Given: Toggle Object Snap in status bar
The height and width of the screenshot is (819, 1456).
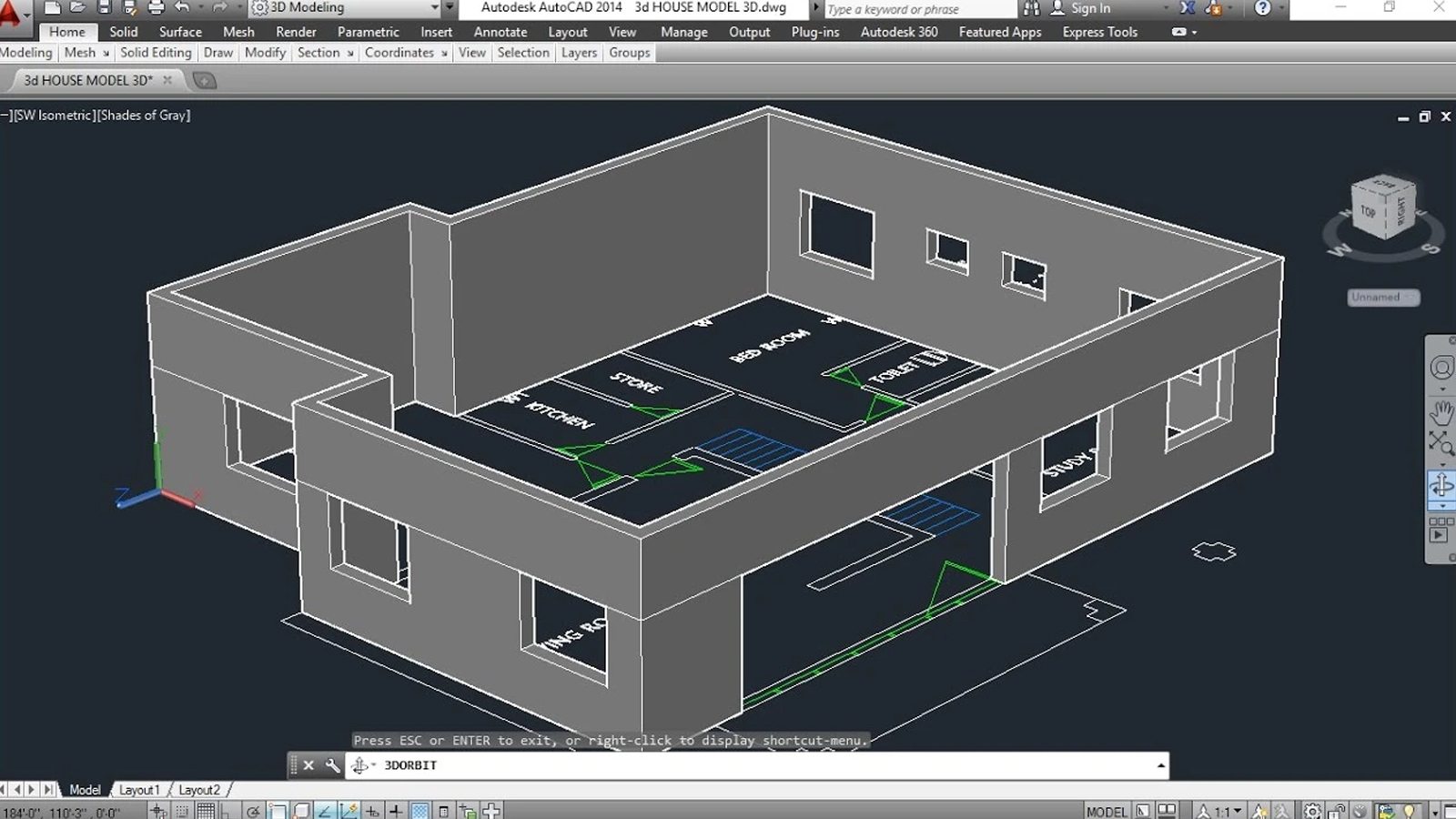Looking at the screenshot, I should (278, 811).
